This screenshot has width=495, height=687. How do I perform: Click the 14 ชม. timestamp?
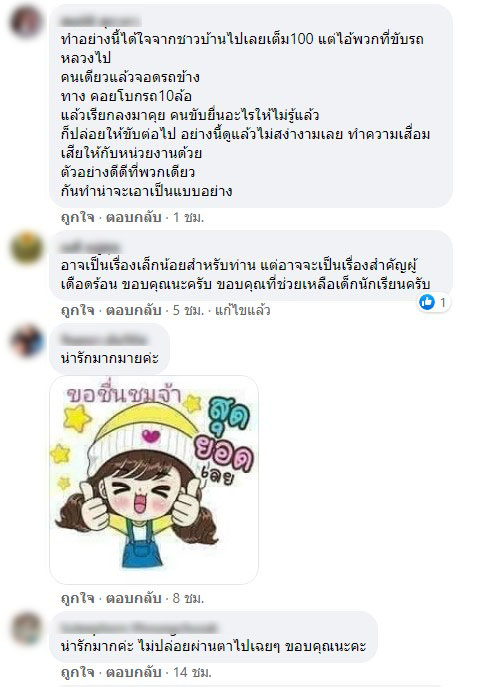[x=192, y=672]
